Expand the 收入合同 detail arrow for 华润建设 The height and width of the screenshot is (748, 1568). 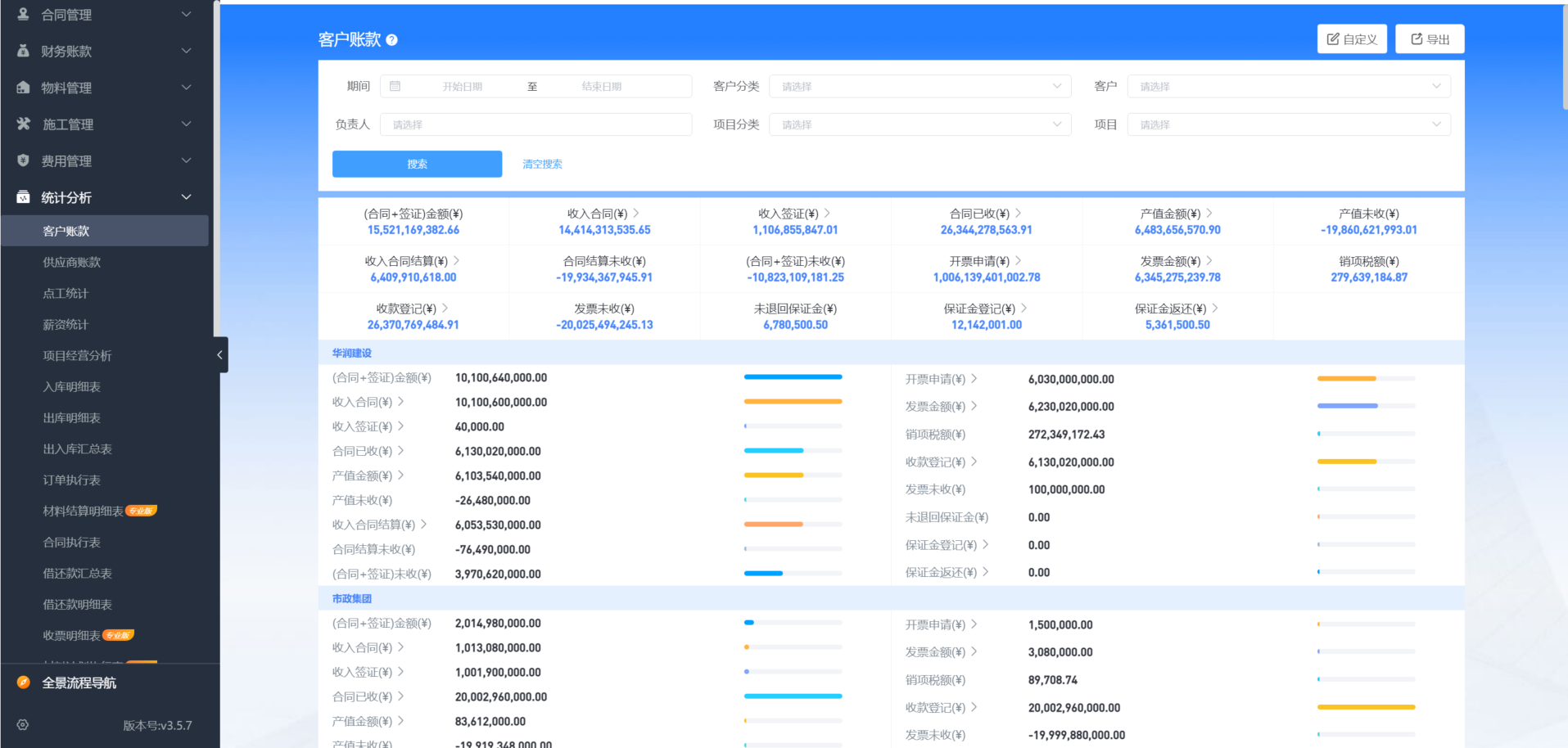point(400,401)
